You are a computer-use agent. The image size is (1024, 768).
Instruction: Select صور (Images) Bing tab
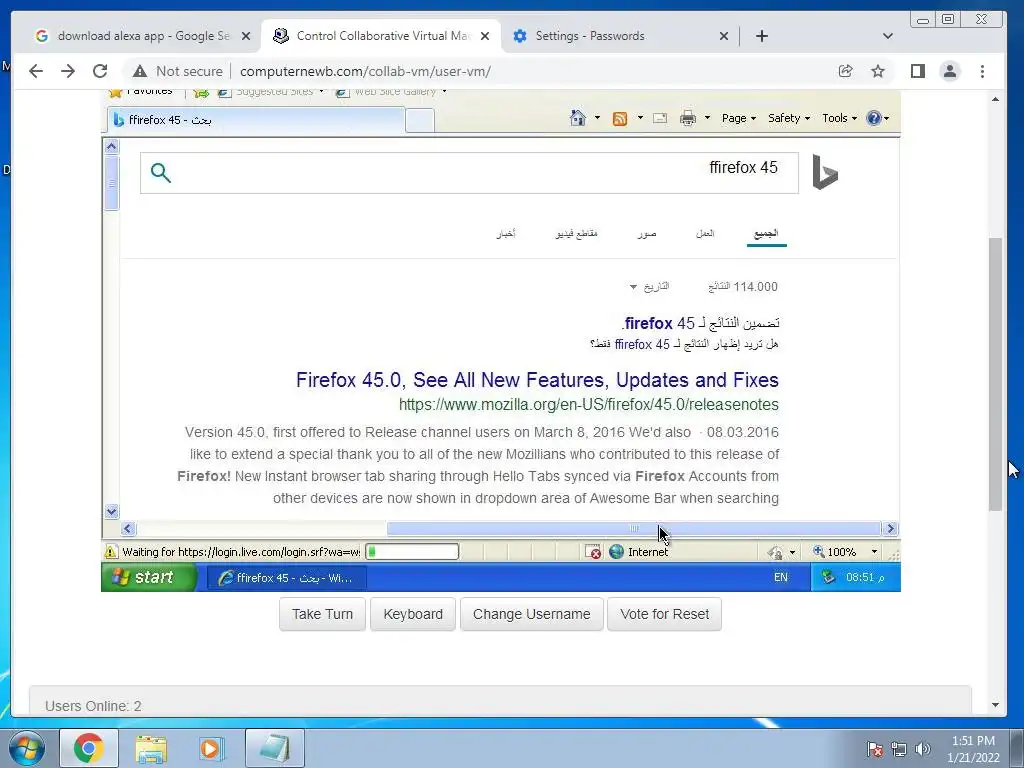coord(647,233)
